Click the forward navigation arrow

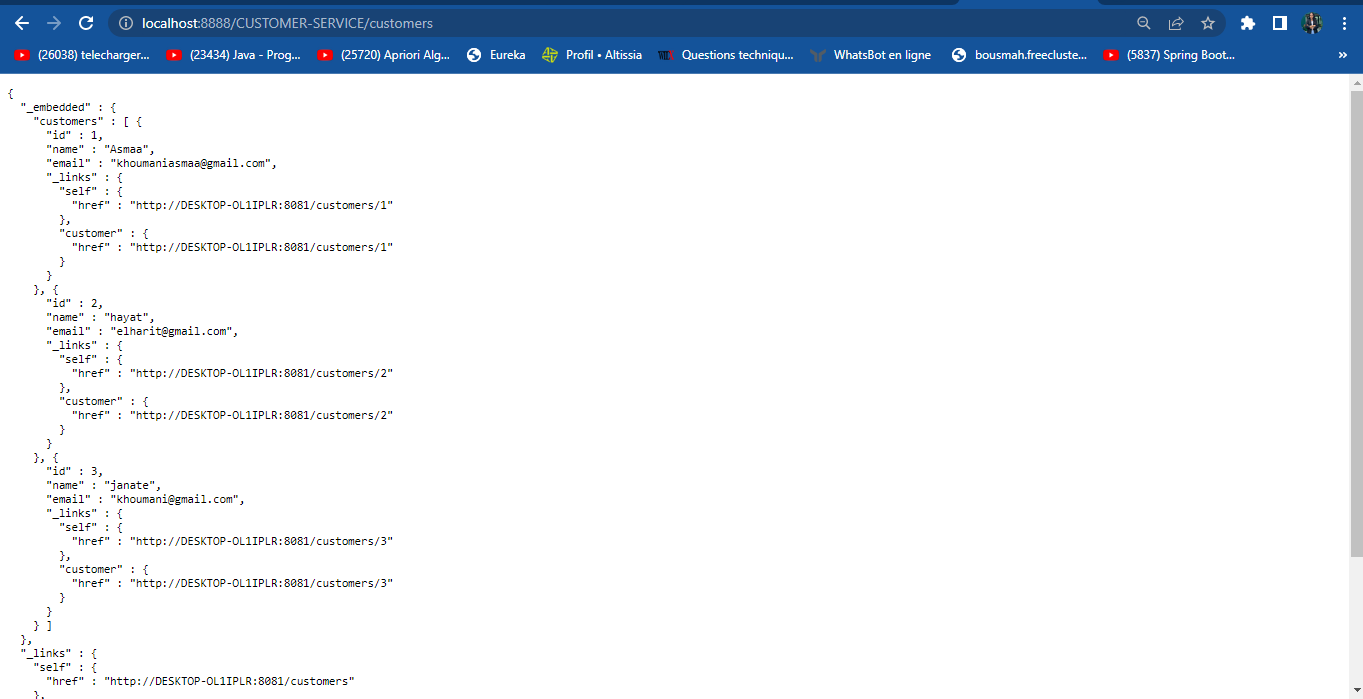click(x=53, y=22)
